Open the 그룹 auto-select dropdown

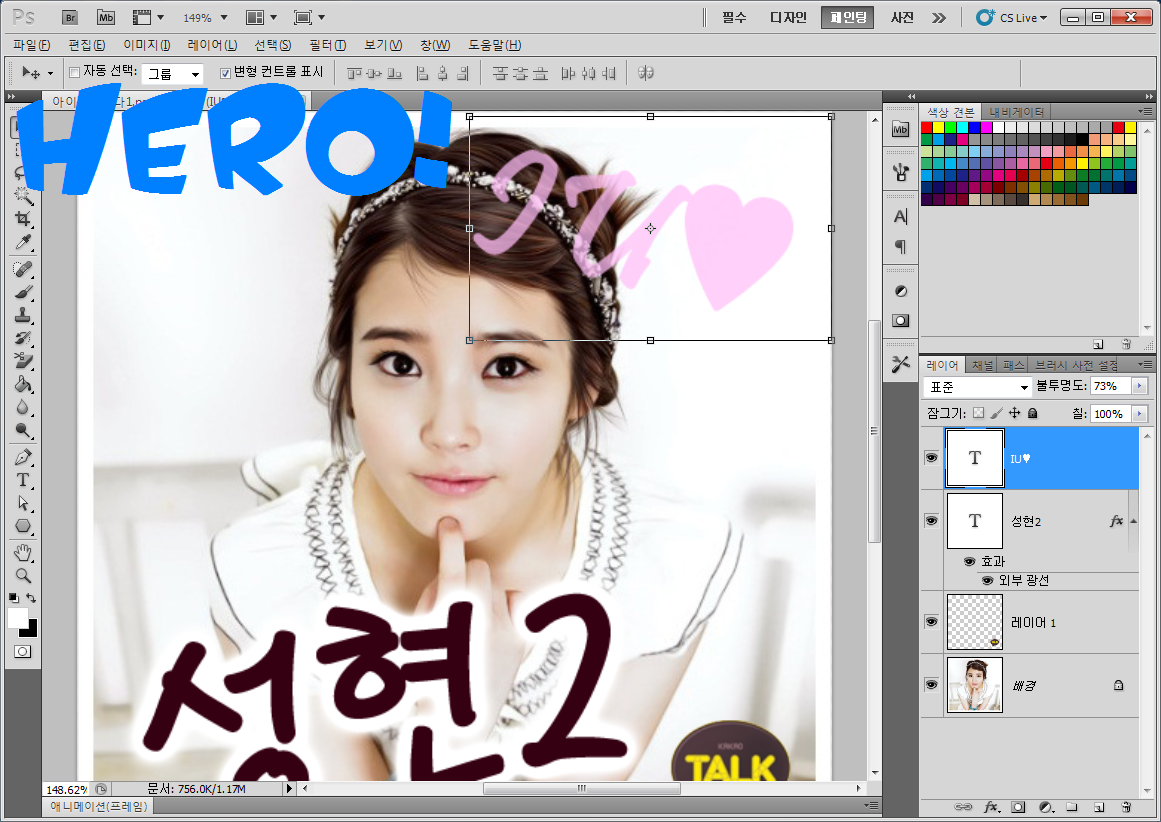173,73
